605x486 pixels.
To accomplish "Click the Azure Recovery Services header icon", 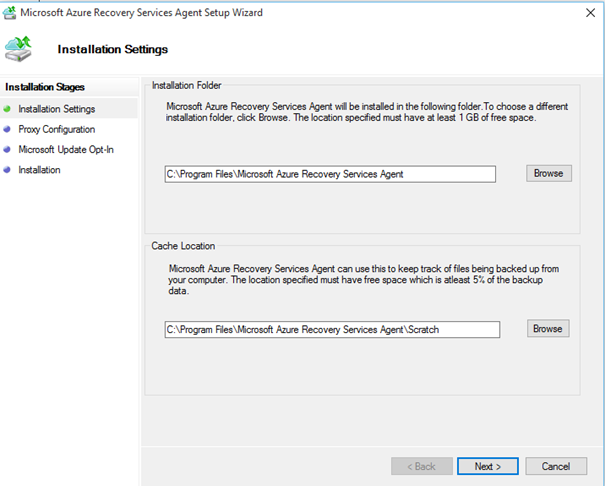I will click(18, 49).
